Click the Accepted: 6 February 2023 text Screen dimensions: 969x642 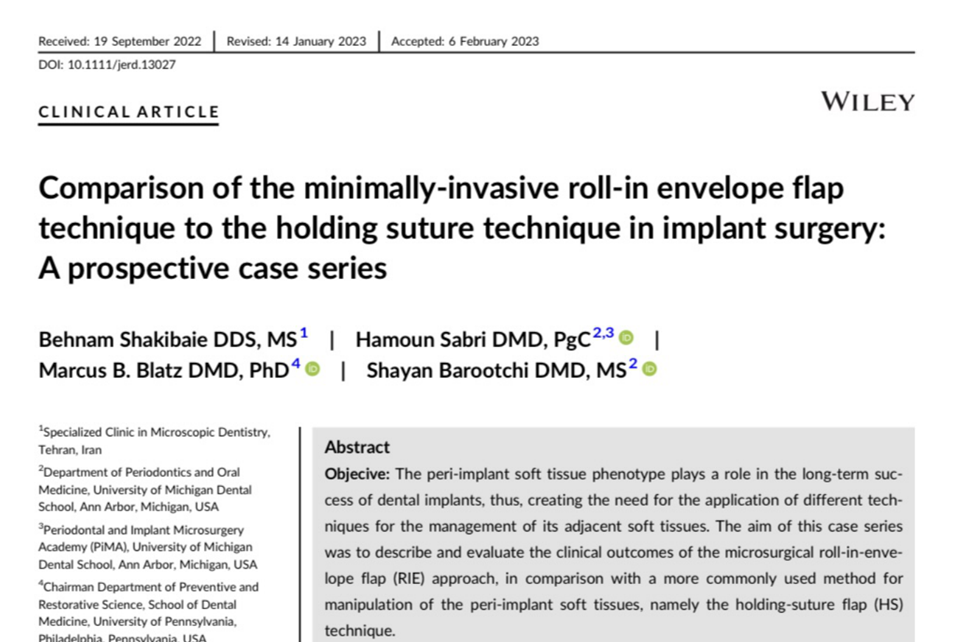(464, 41)
